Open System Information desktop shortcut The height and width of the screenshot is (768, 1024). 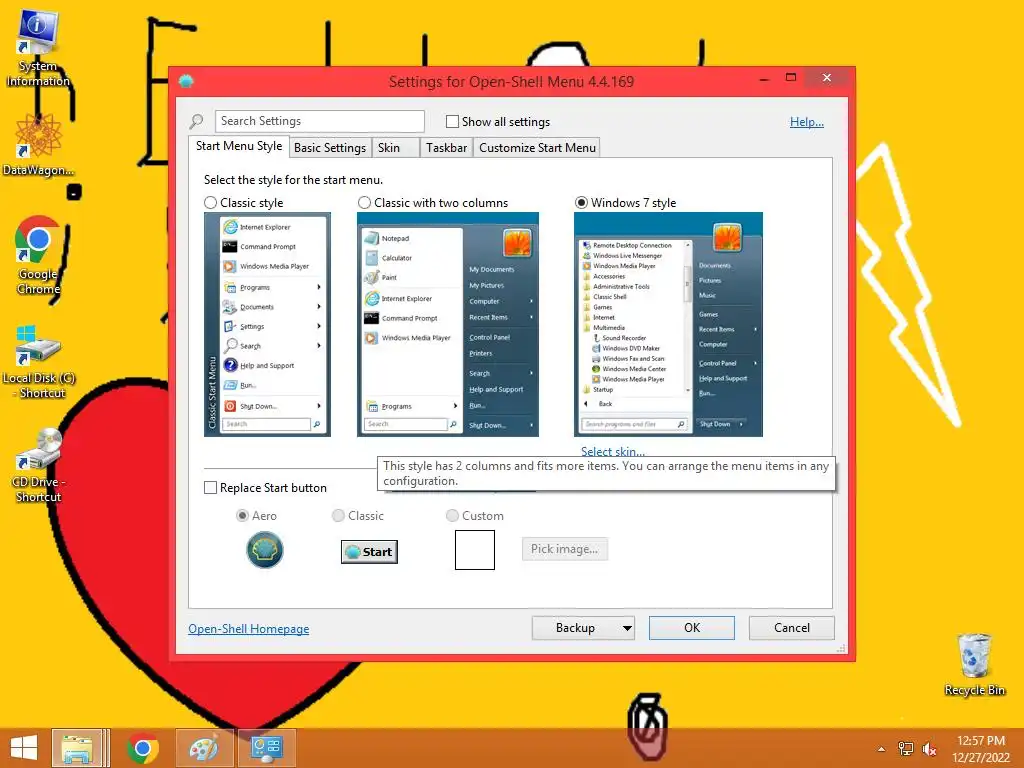38,48
